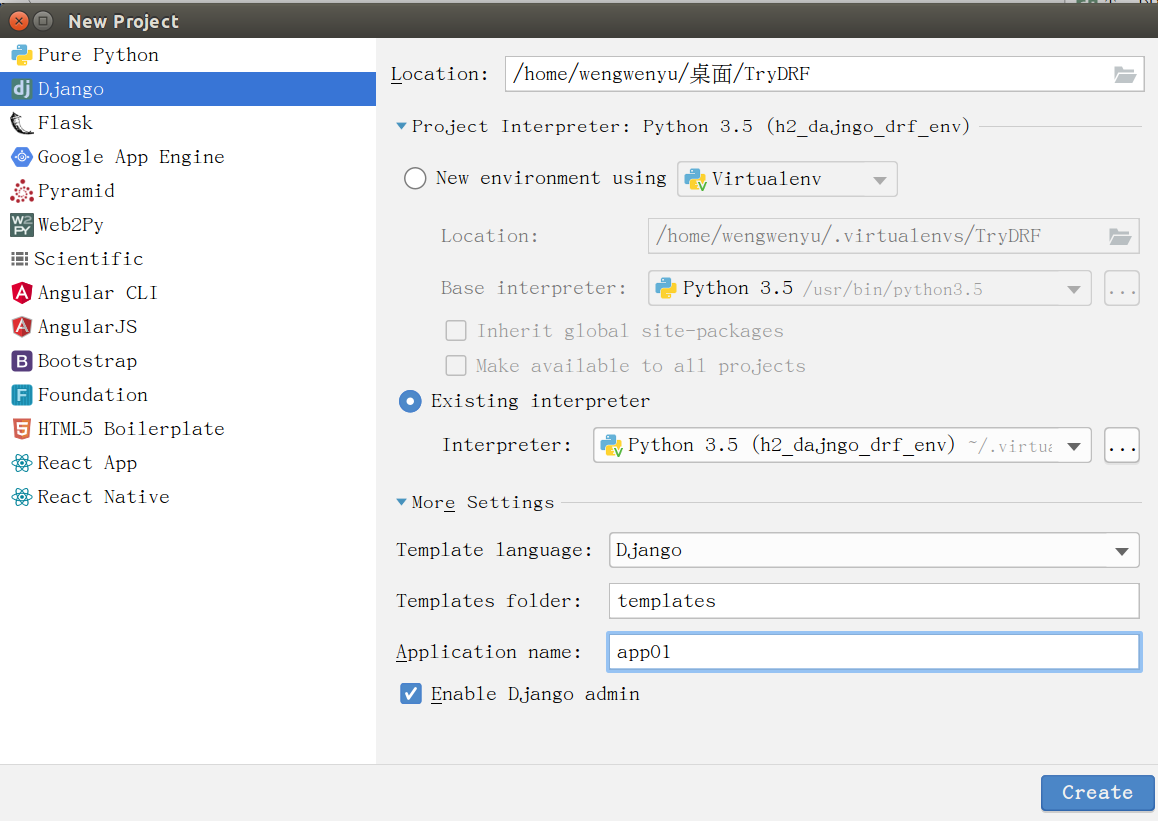Click the AngularJS shield icon
This screenshot has height=821, width=1158.
(x=21, y=326)
